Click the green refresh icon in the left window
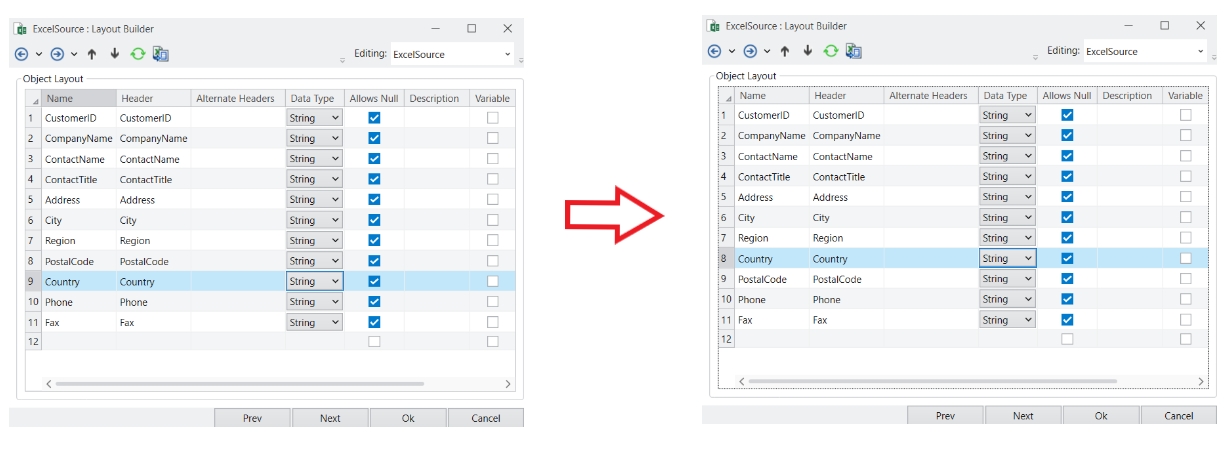The height and width of the screenshot is (455, 1227). 138,54
